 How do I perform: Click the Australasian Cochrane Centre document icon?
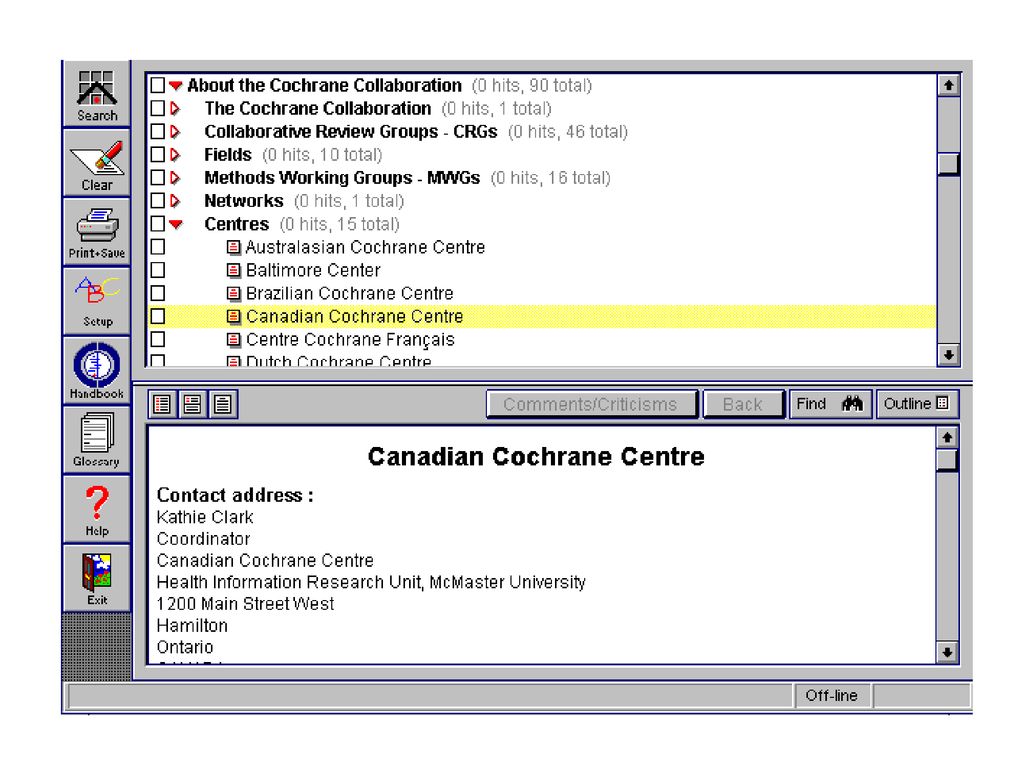click(x=233, y=248)
